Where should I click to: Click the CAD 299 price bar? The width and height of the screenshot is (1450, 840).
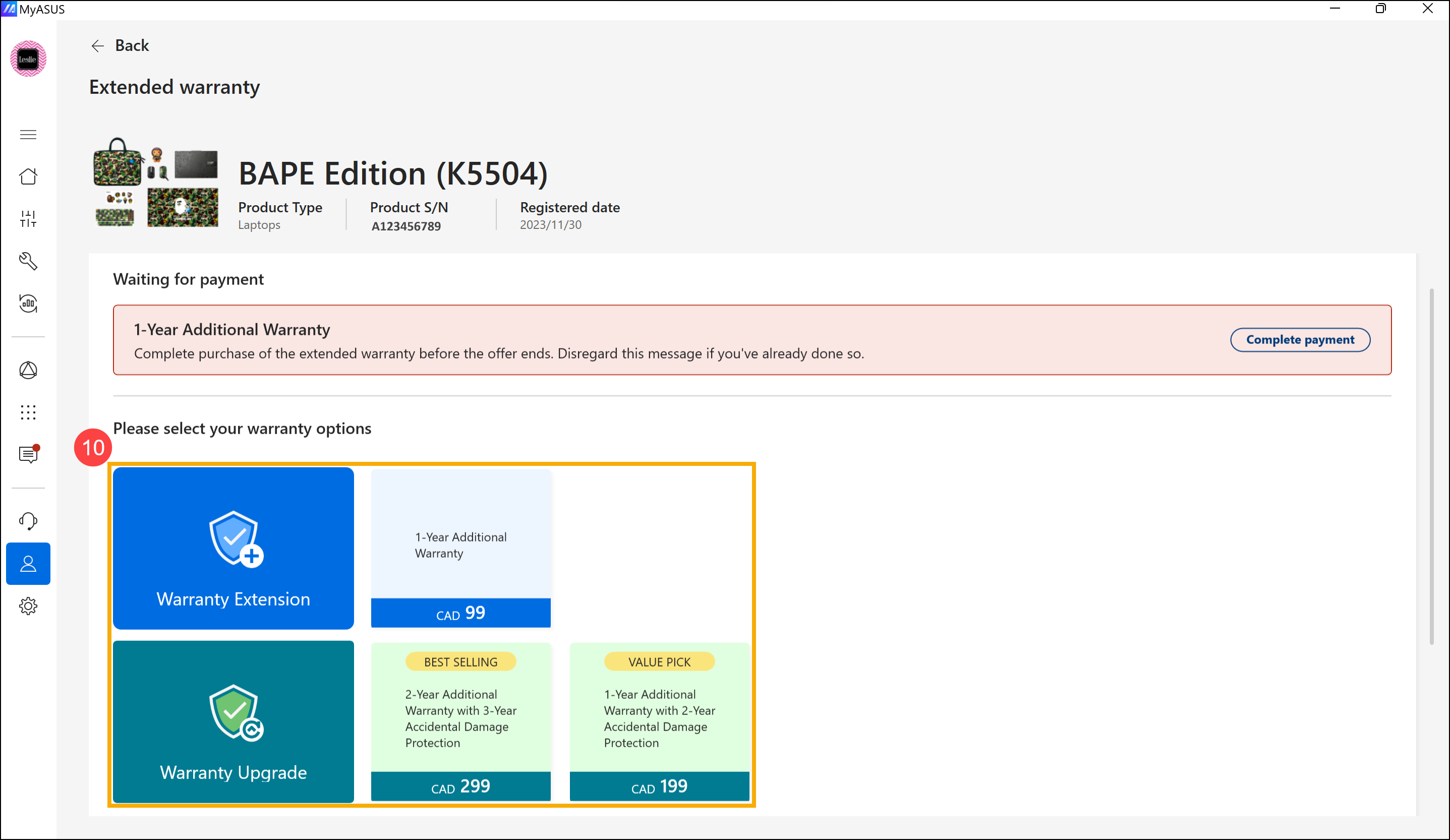click(x=460, y=787)
